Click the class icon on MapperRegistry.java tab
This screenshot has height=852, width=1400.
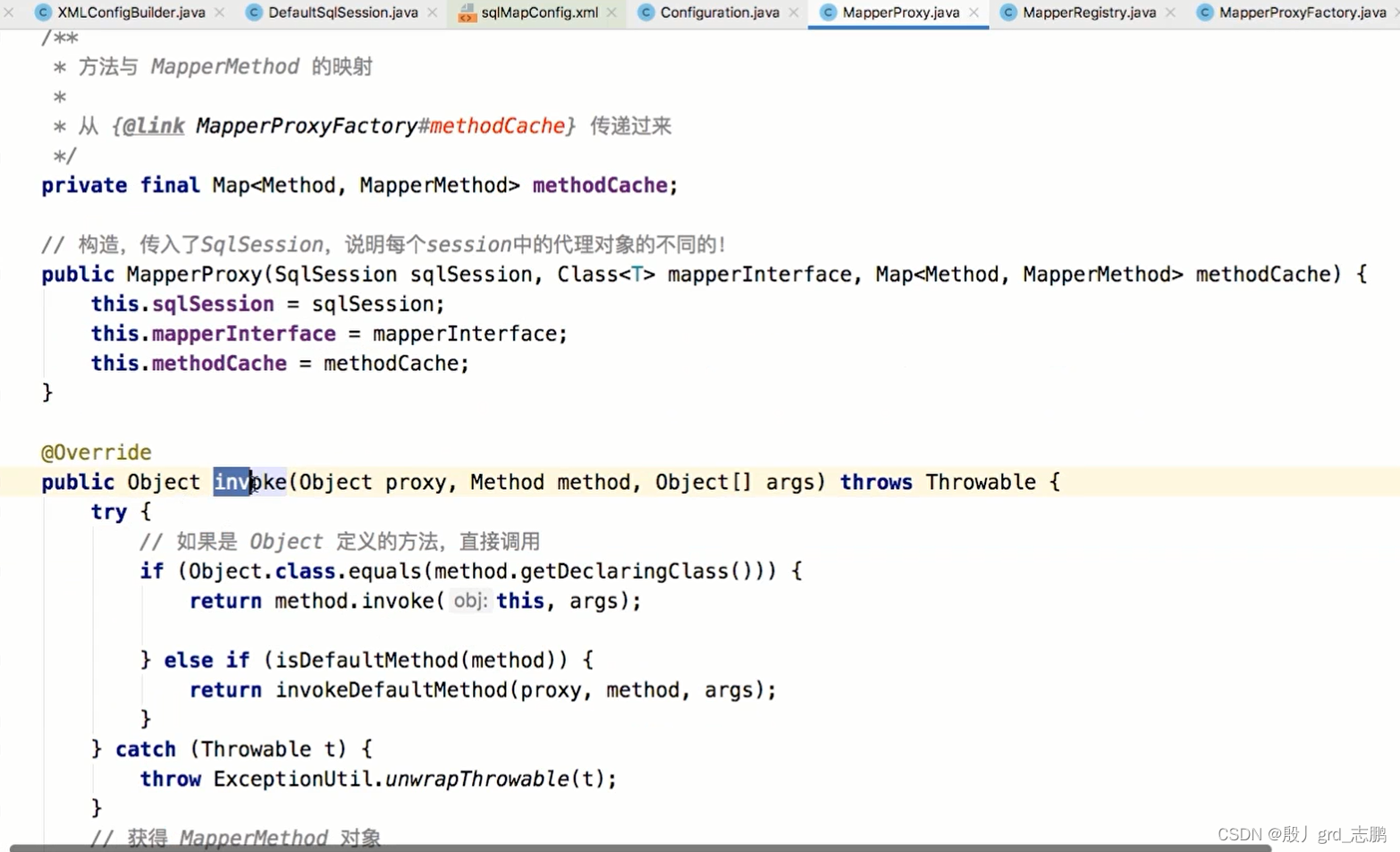tap(1008, 13)
